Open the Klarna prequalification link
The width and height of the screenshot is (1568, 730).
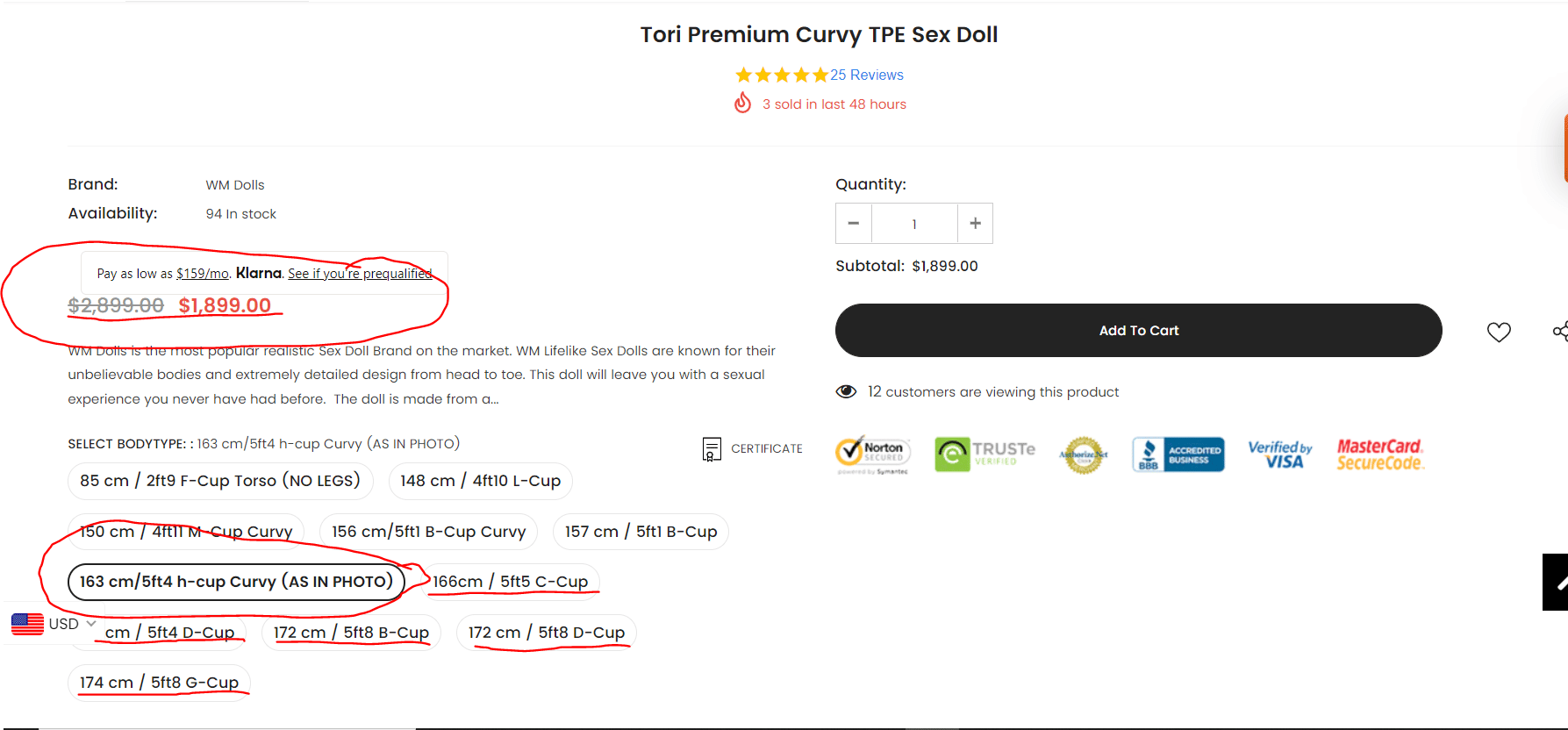tap(361, 273)
